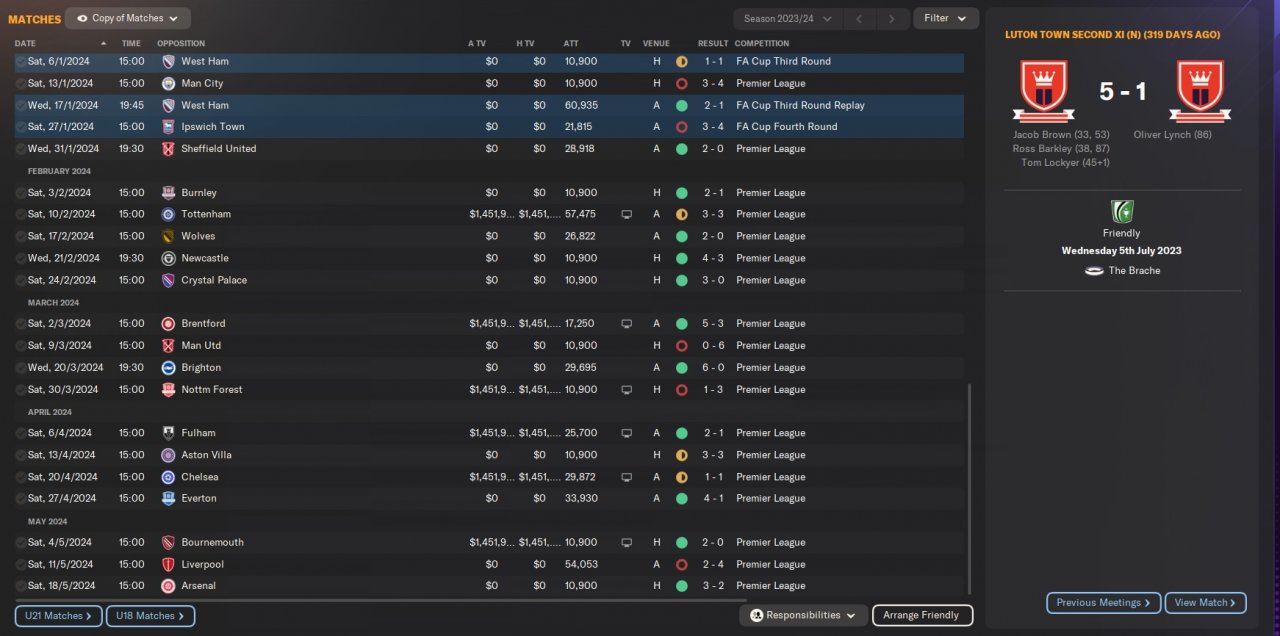1280x636 pixels.
Task: Open U21 Matches
Action: click(58, 616)
